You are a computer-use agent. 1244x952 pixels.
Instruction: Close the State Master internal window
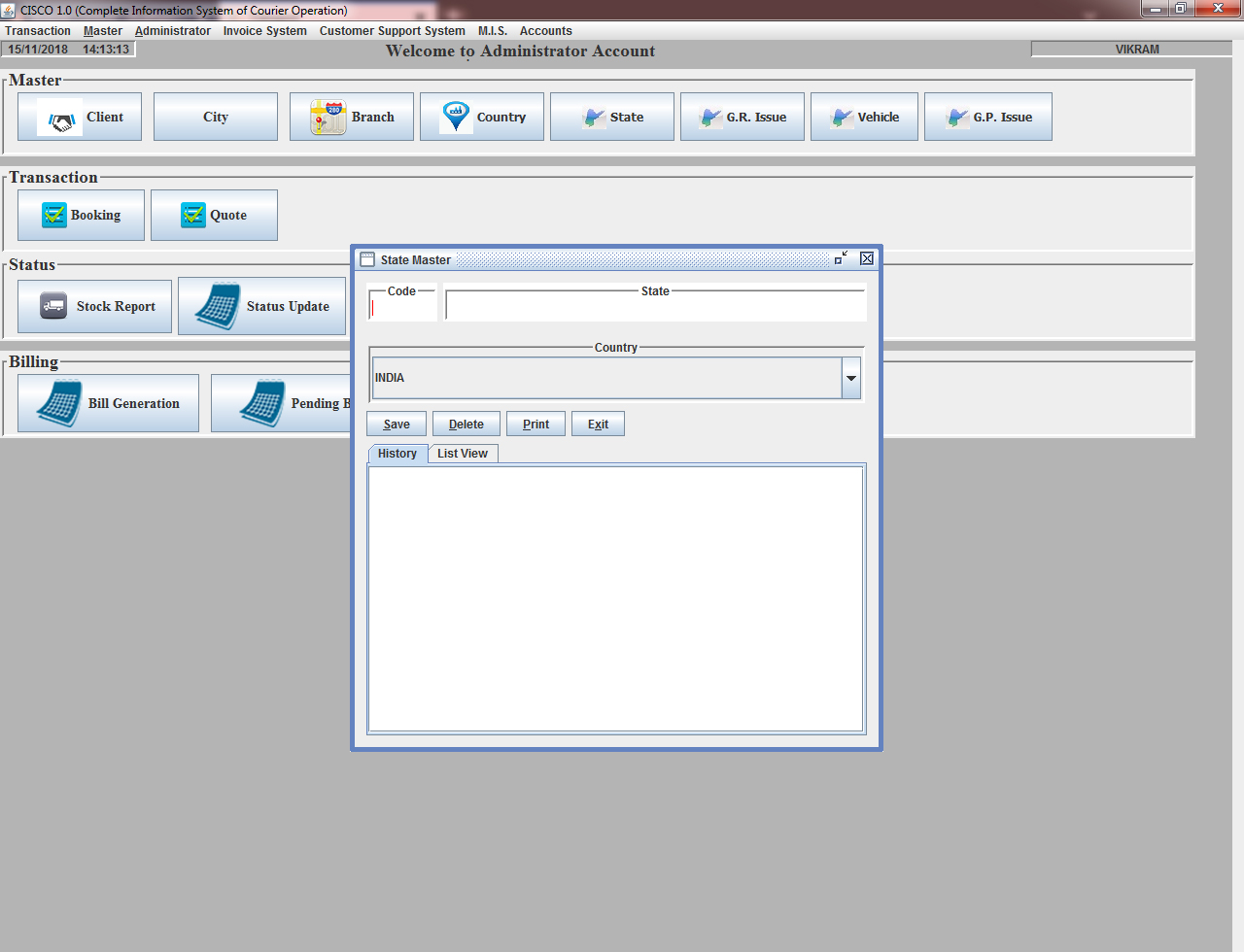pos(867,258)
